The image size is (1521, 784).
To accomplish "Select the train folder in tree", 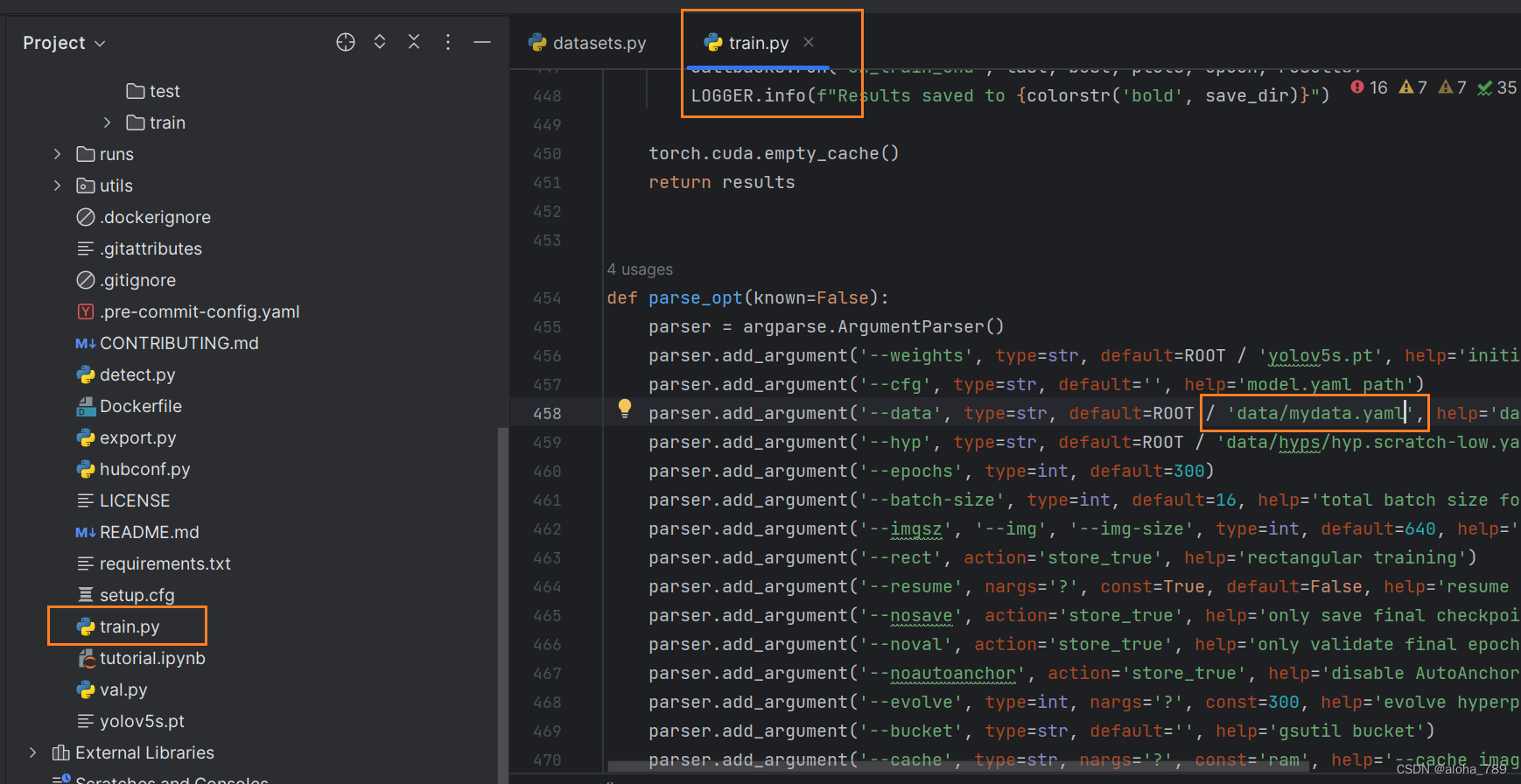I will [156, 122].
